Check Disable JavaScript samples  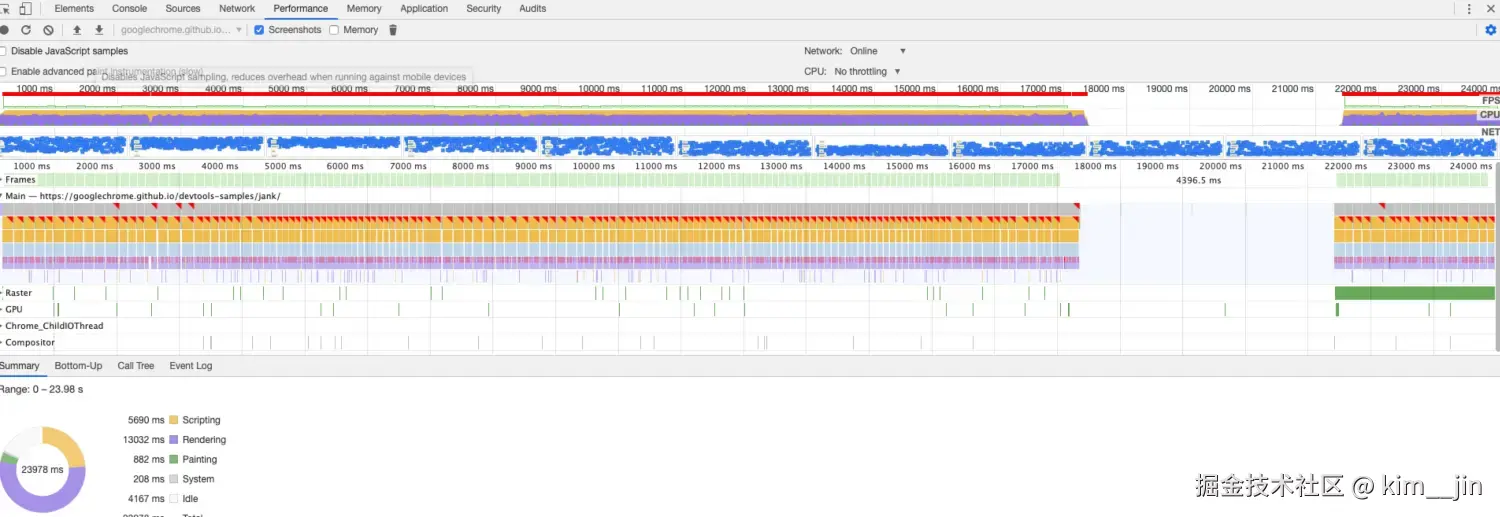tap(3, 51)
